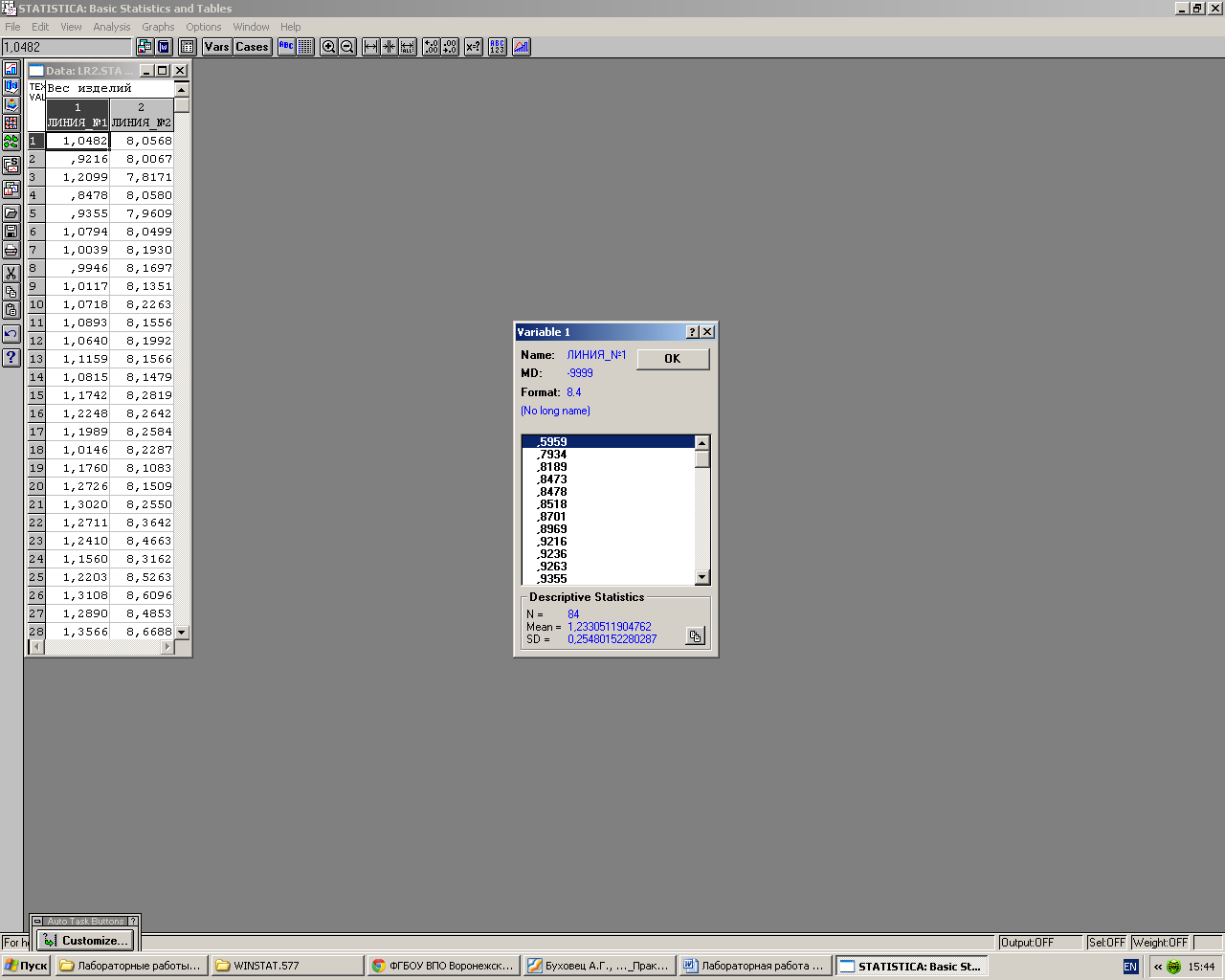
Task: Click the undo arrow icon
Action: (11, 333)
